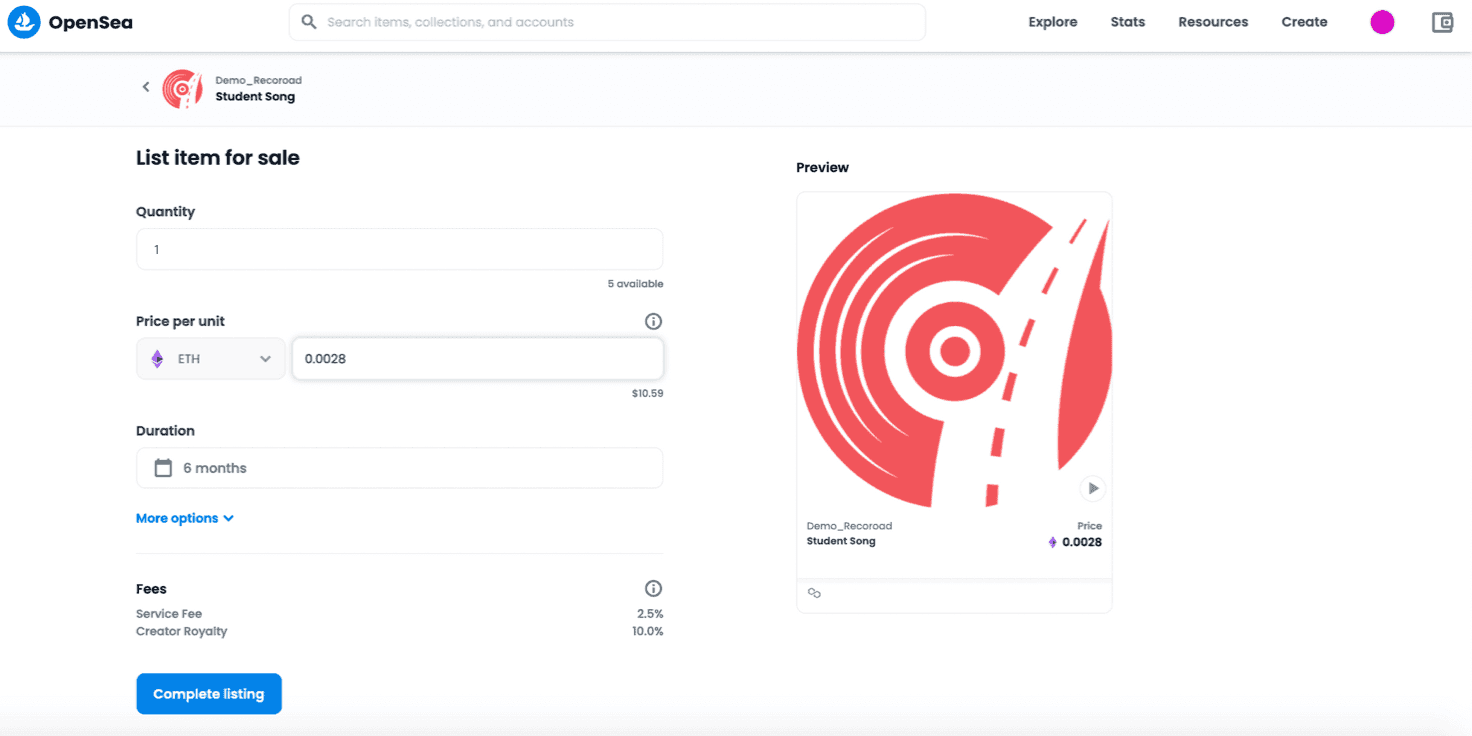The image size is (1472, 736).
Task: Open the magenta profile avatar
Action: click(x=1382, y=22)
